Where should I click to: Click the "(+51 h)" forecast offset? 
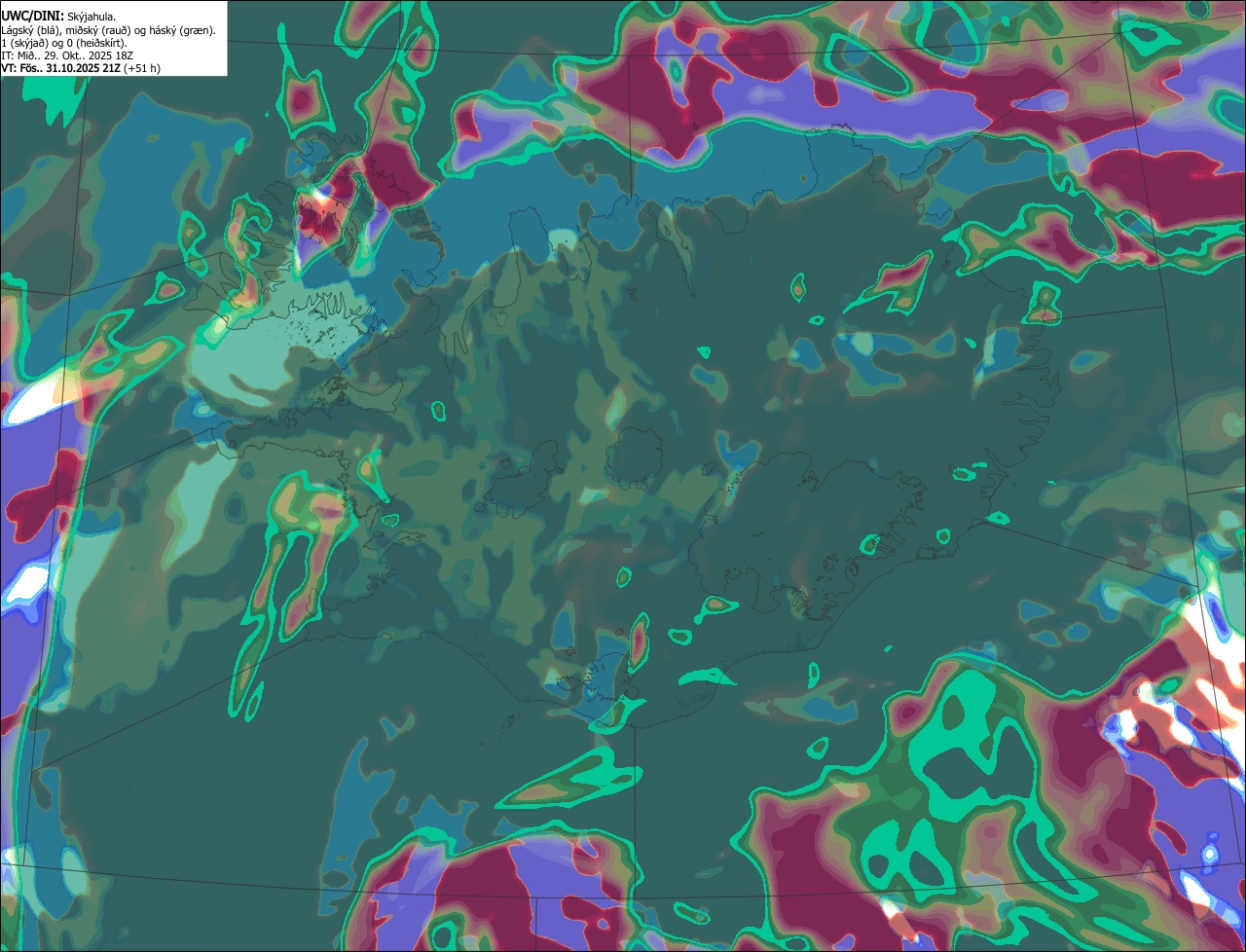point(142,68)
